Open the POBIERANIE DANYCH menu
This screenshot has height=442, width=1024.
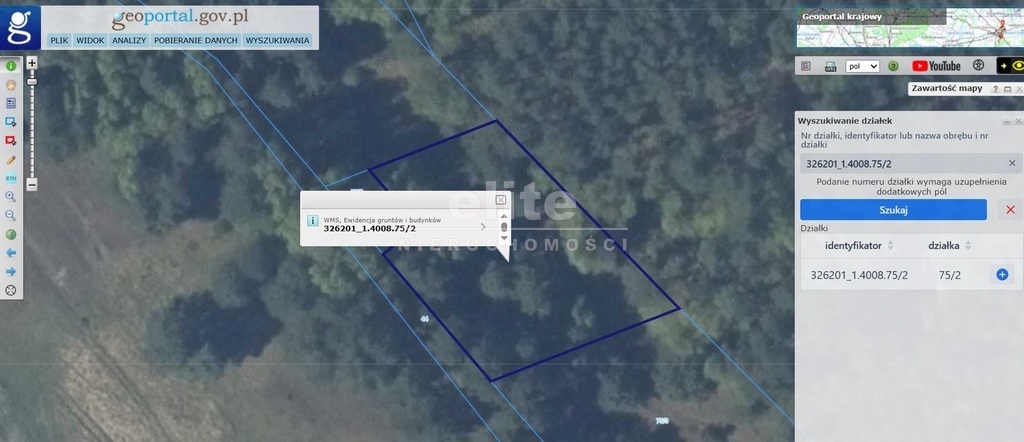click(x=195, y=40)
